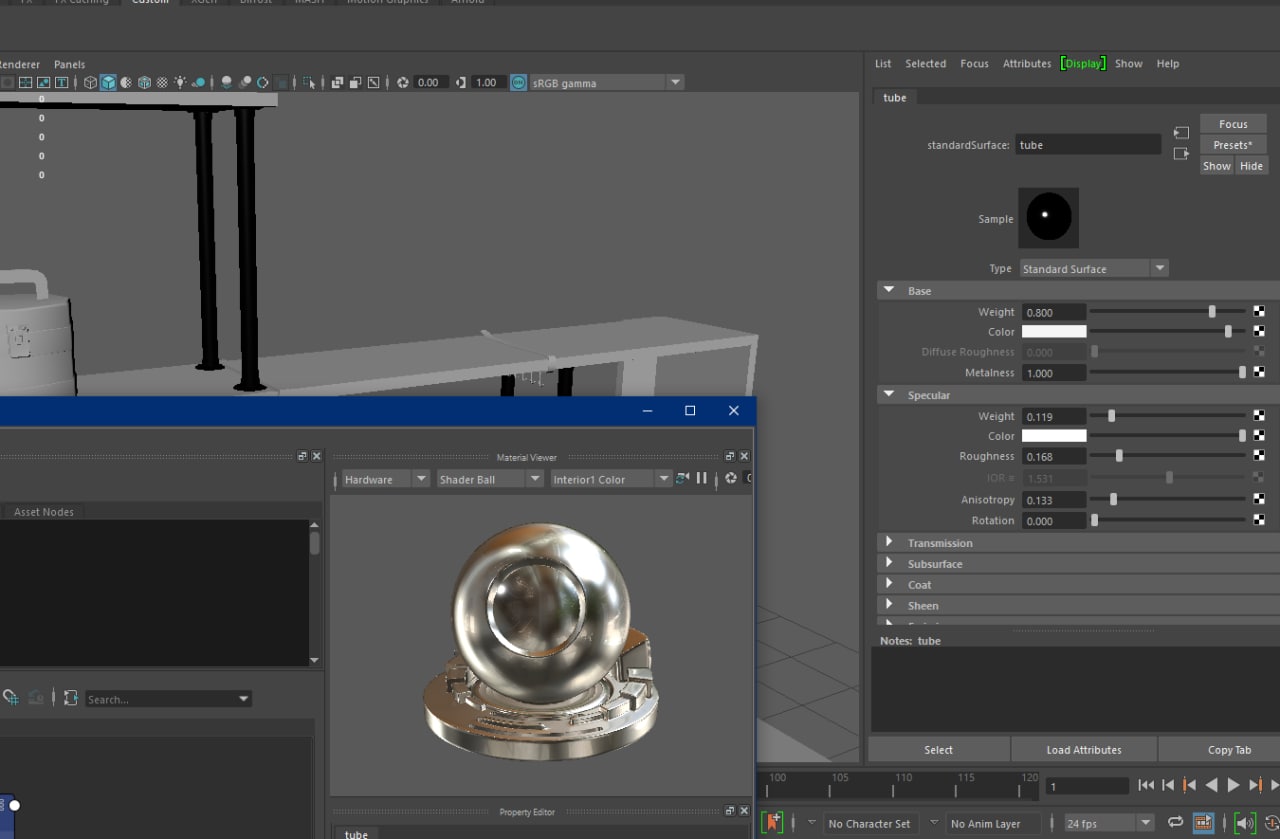The width and height of the screenshot is (1280, 839).
Task: Close the Material Viewer panel
Action: point(744,456)
